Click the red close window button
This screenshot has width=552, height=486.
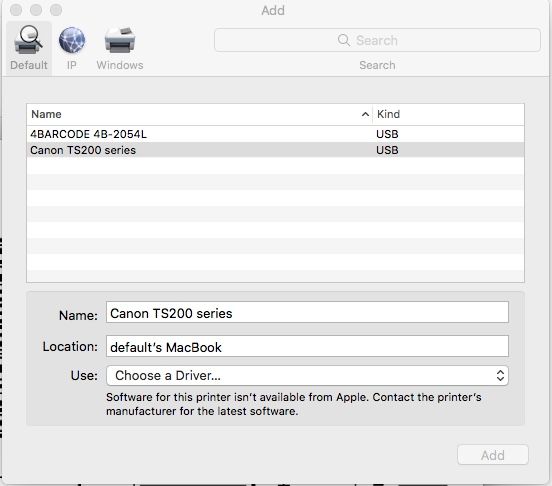pyautogui.click(x=16, y=10)
